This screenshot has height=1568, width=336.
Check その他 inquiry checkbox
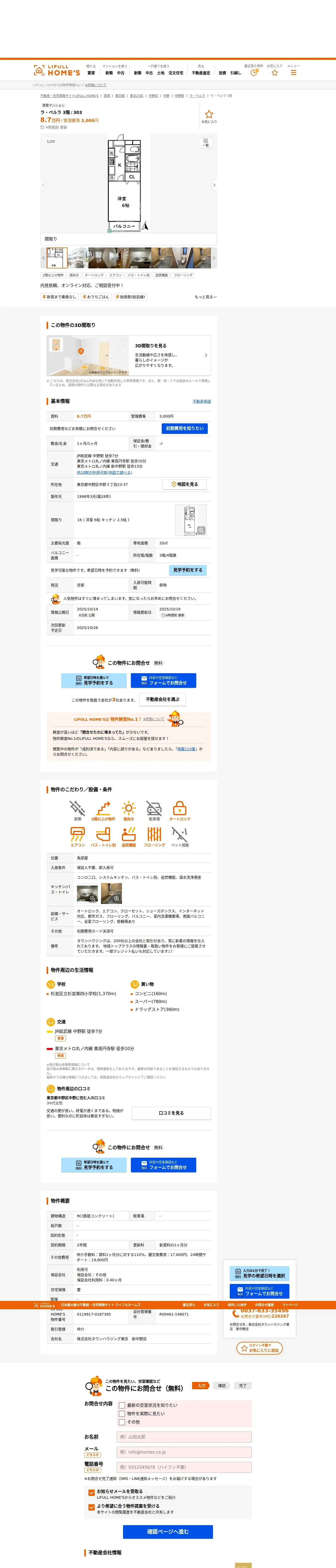122,1422
